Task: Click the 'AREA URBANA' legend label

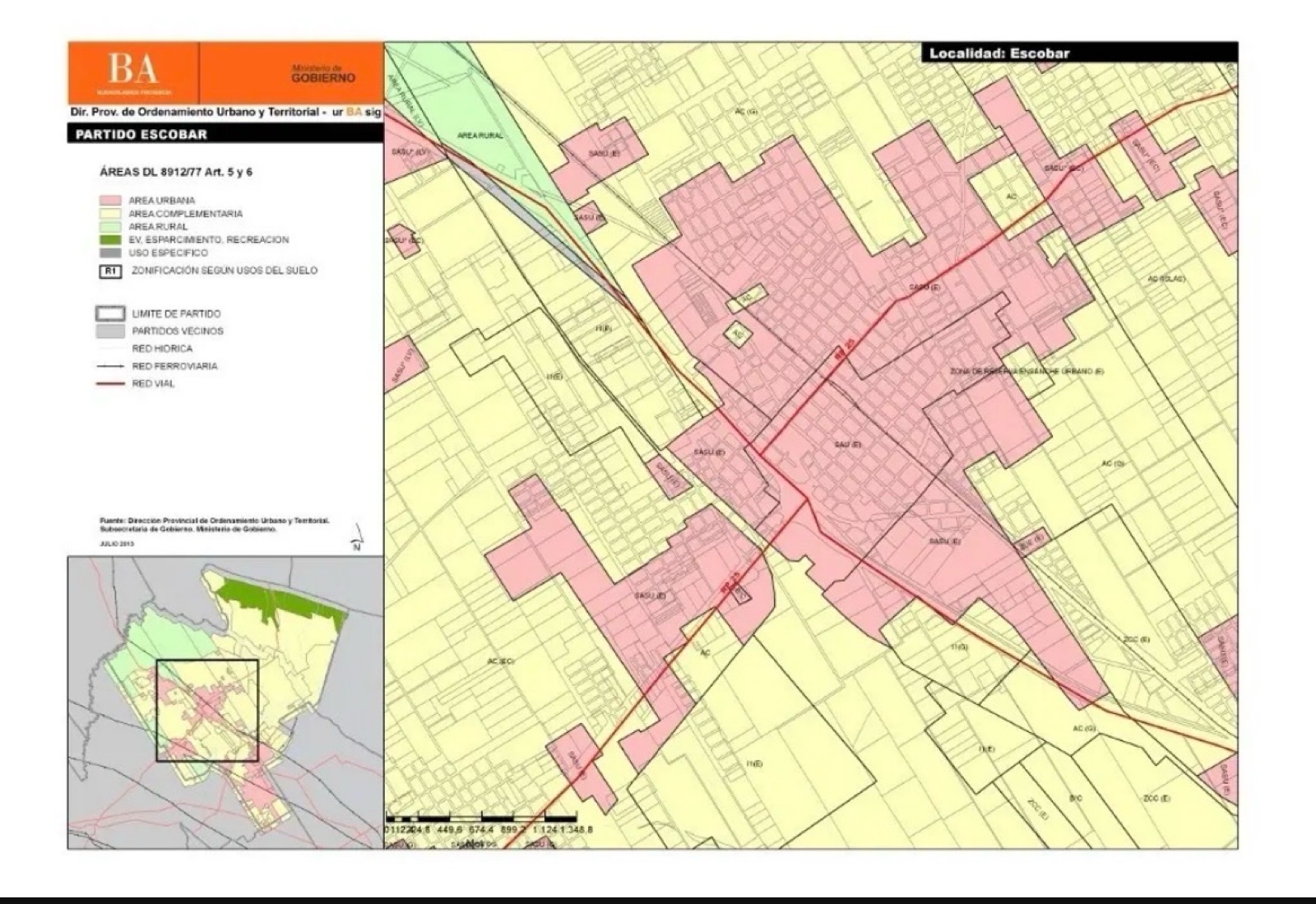Action: click(x=162, y=200)
